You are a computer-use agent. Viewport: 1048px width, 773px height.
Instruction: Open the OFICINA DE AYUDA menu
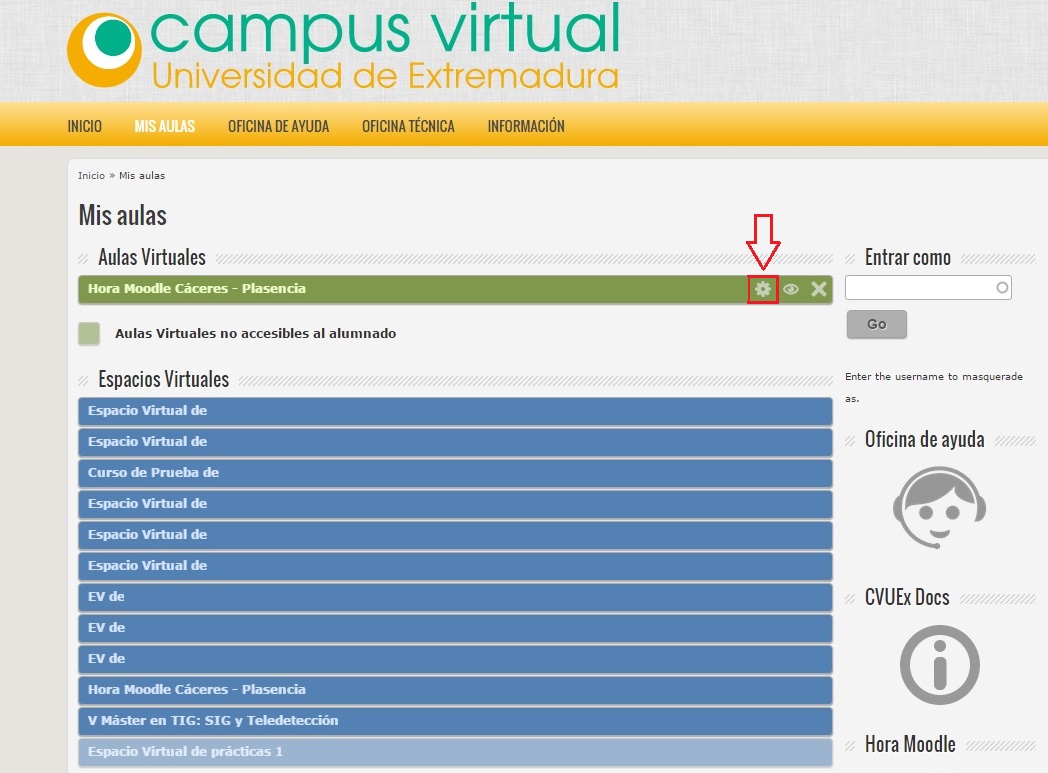[x=278, y=126]
